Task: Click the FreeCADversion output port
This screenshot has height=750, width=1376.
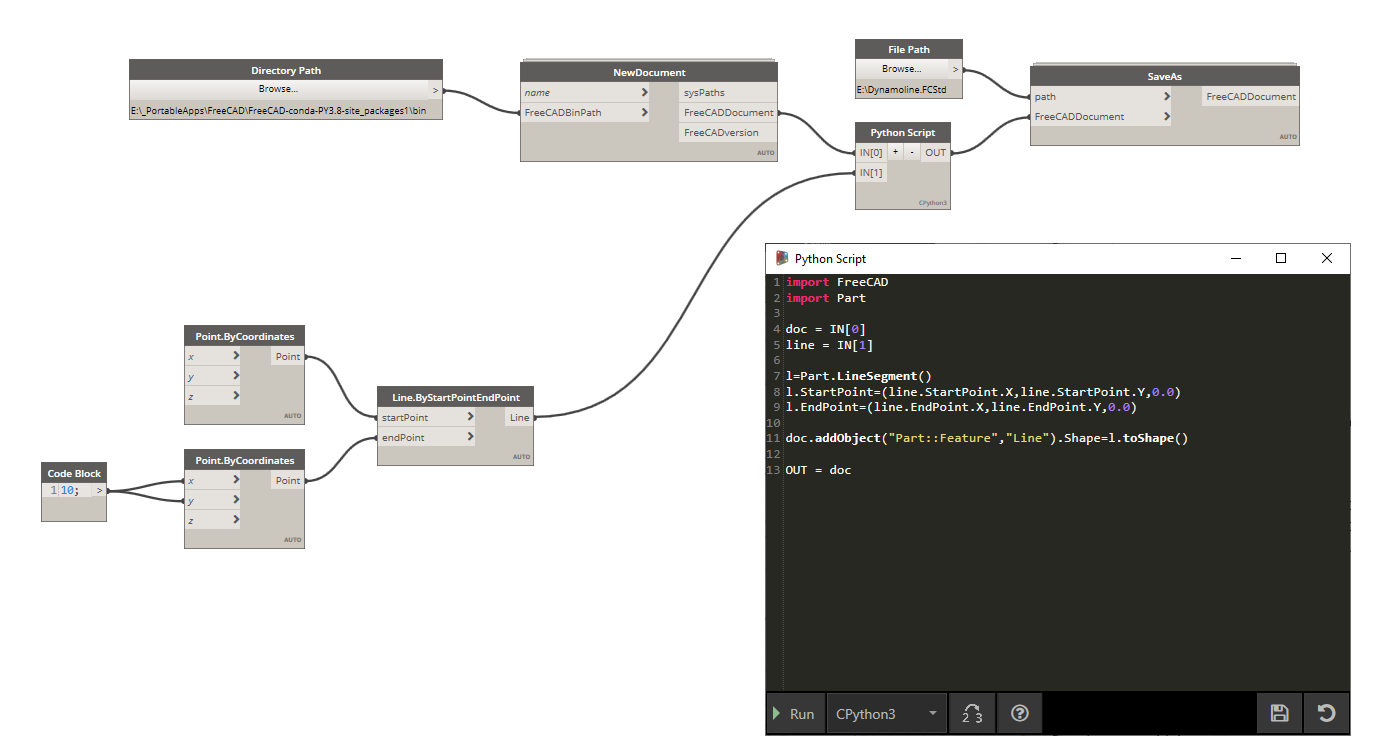Action: 721,132
